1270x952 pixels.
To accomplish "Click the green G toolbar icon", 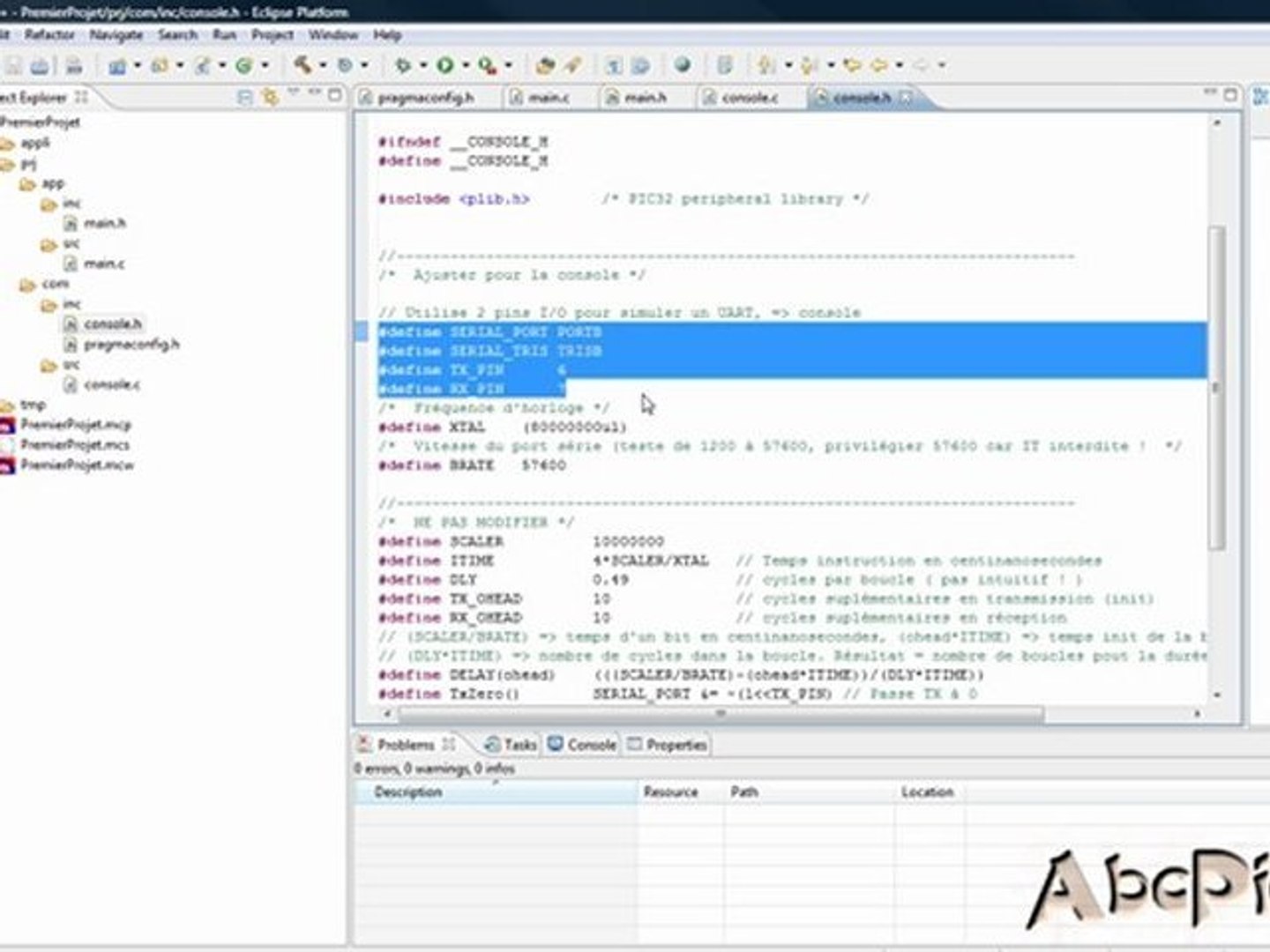I will 244,65.
